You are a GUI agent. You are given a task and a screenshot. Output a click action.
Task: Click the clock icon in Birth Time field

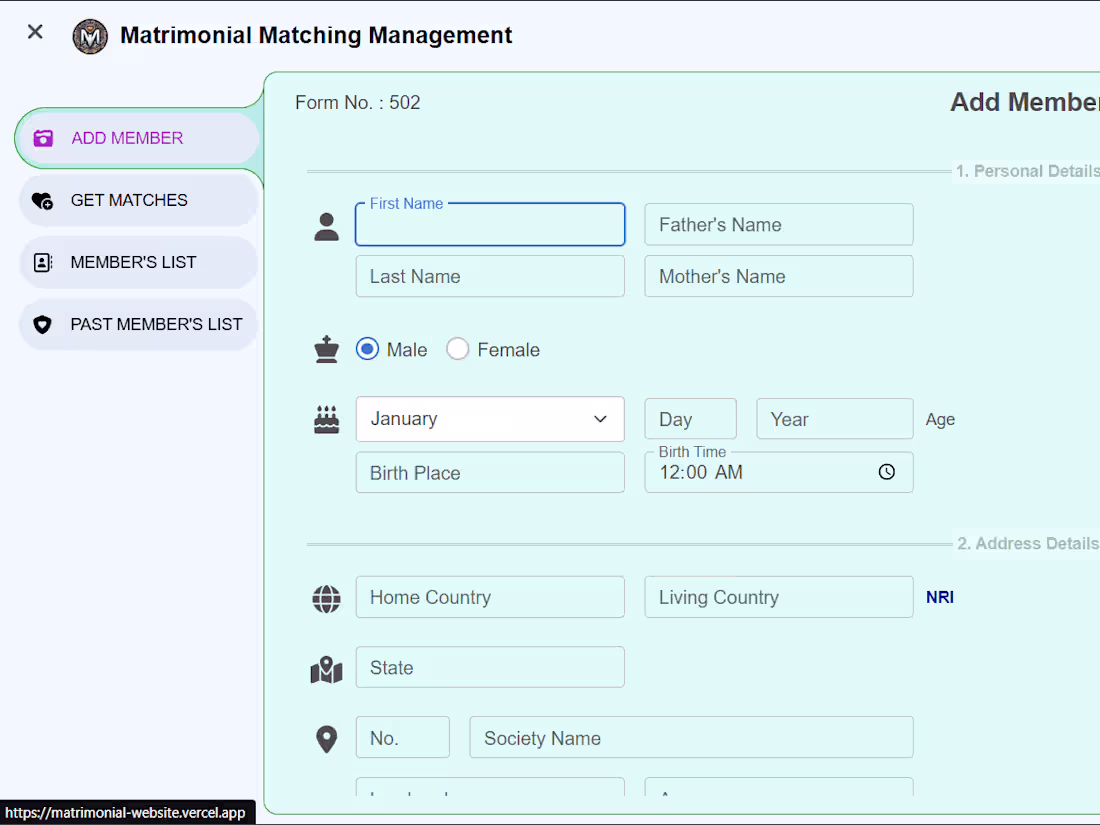(887, 472)
